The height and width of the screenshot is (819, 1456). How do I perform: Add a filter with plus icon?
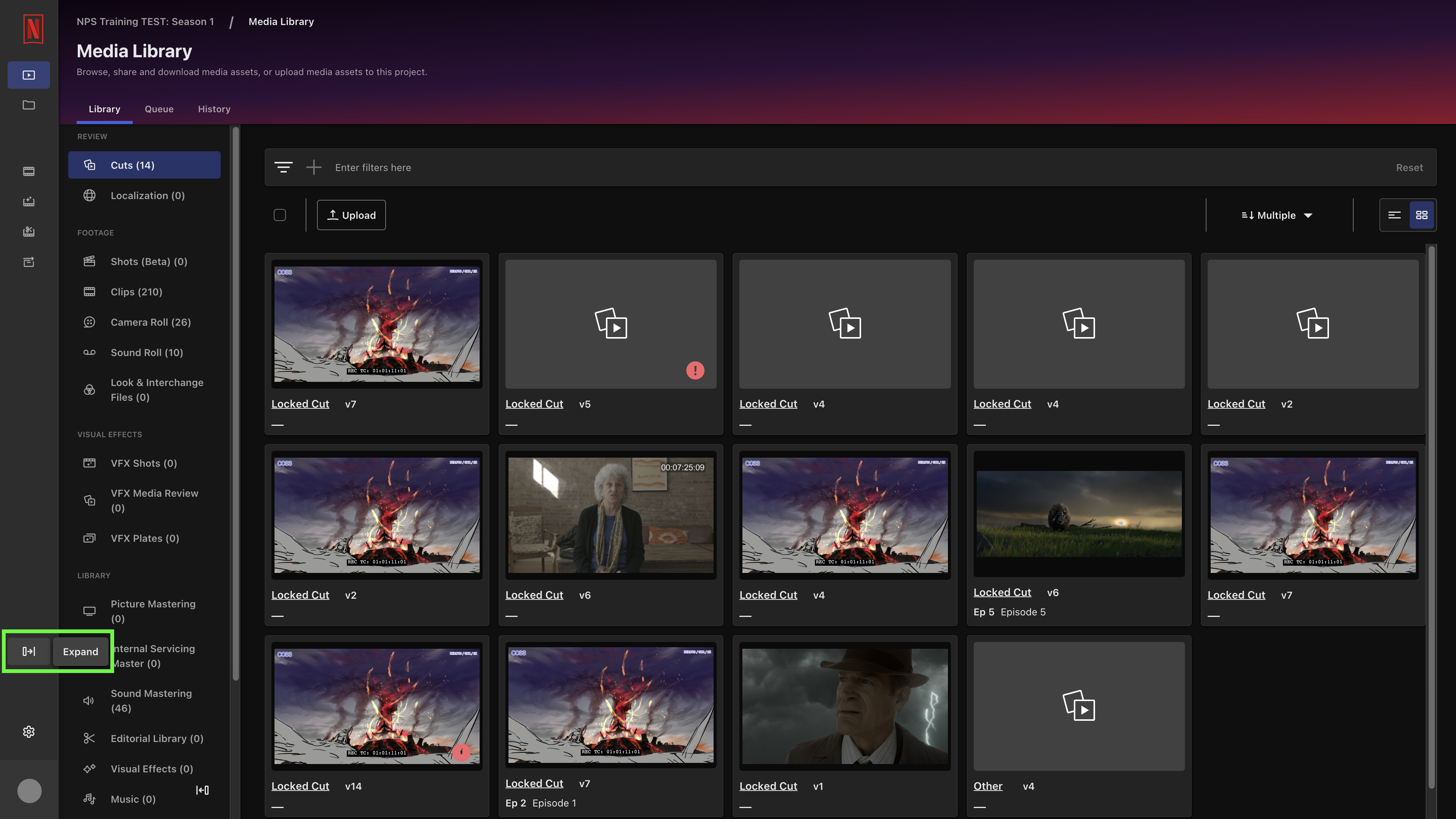[314, 167]
